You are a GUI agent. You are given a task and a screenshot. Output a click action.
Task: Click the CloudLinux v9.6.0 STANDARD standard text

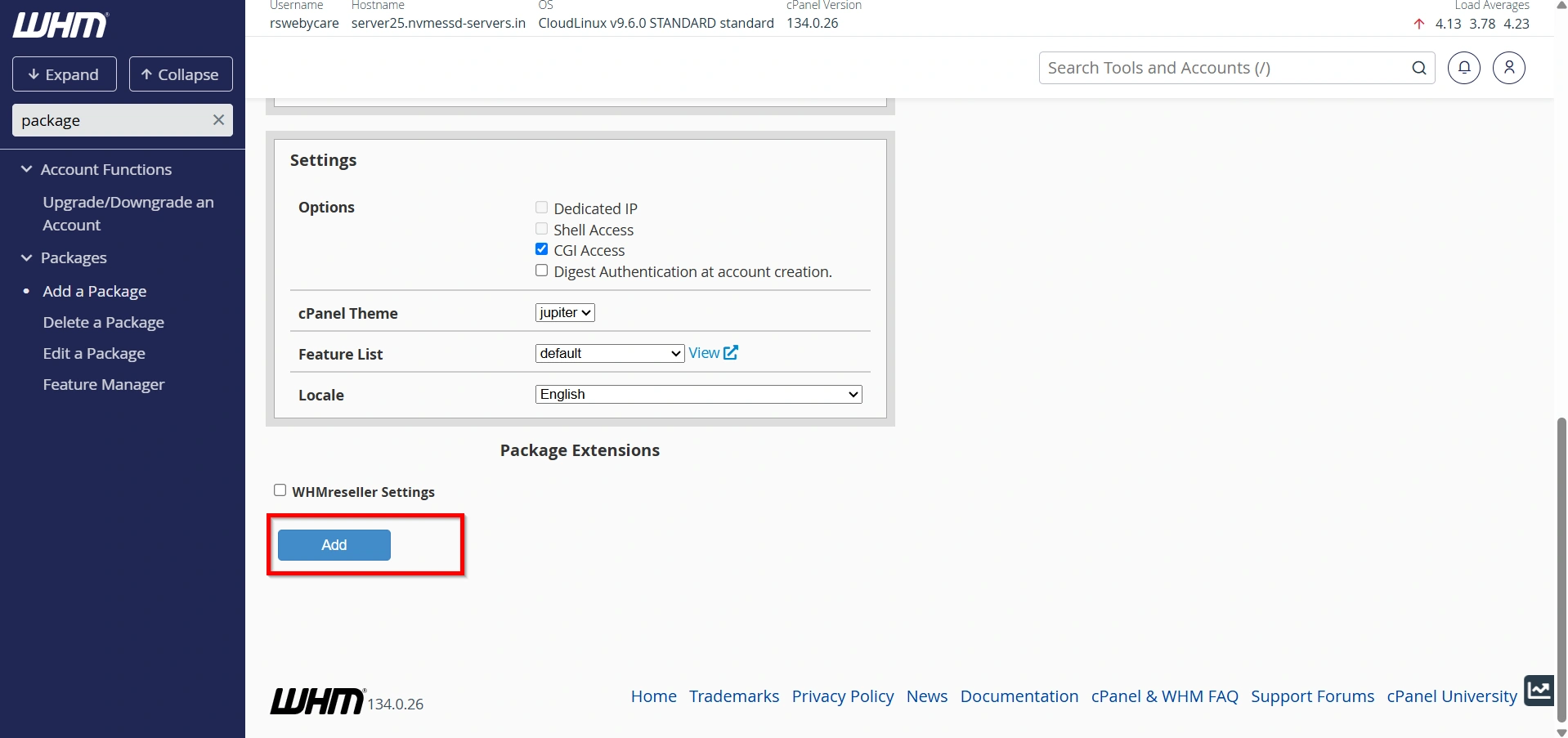coord(656,23)
